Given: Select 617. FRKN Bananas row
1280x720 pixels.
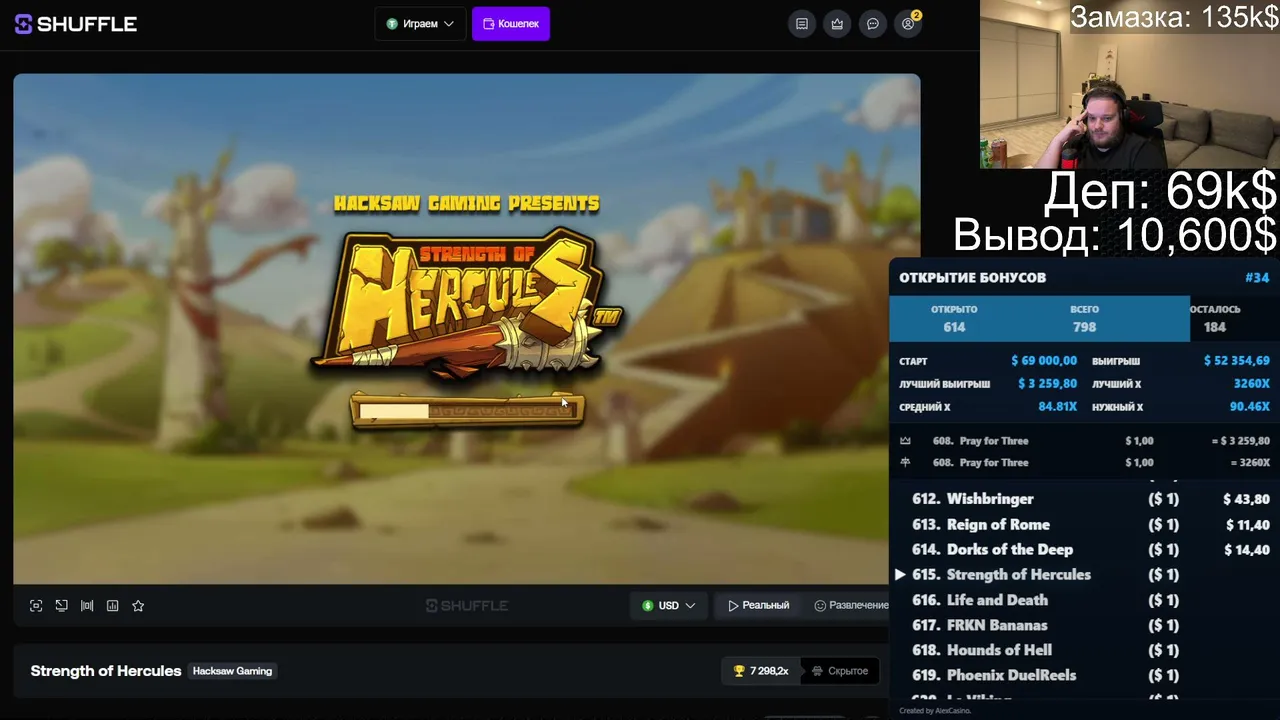Looking at the screenshot, I should tap(1084, 625).
